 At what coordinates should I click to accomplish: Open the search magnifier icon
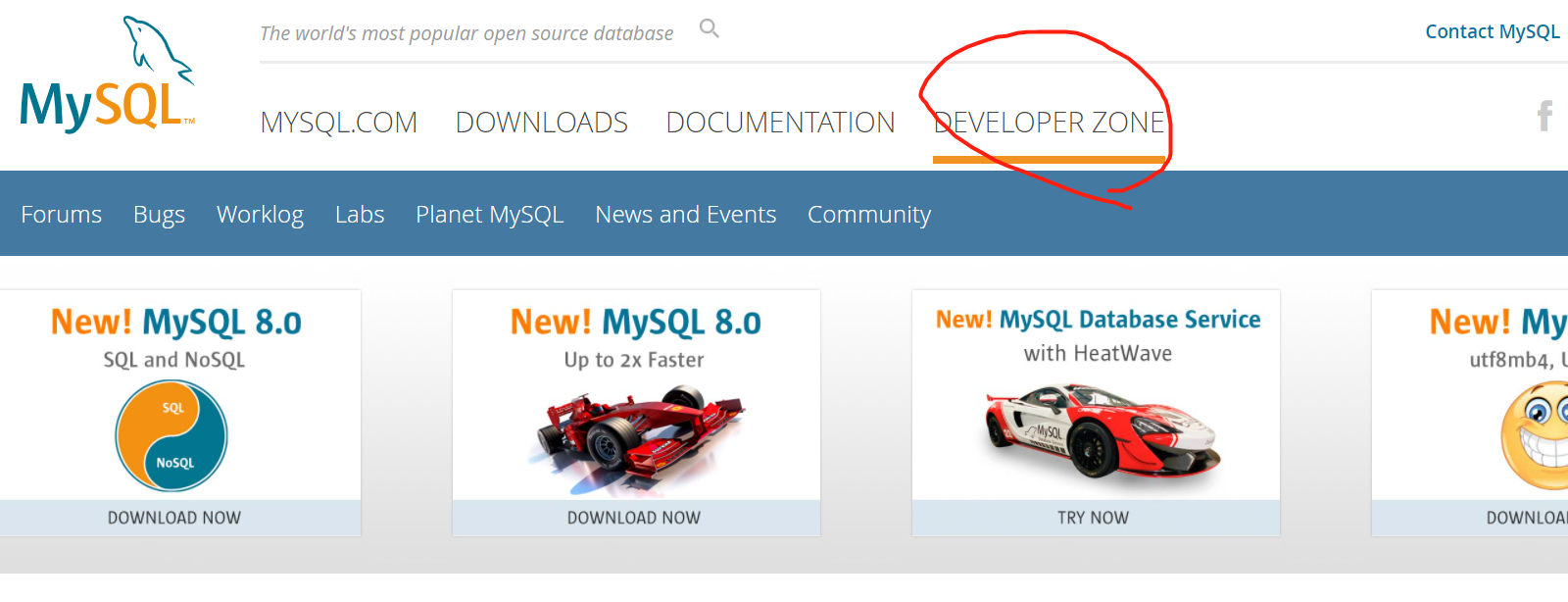(x=710, y=29)
